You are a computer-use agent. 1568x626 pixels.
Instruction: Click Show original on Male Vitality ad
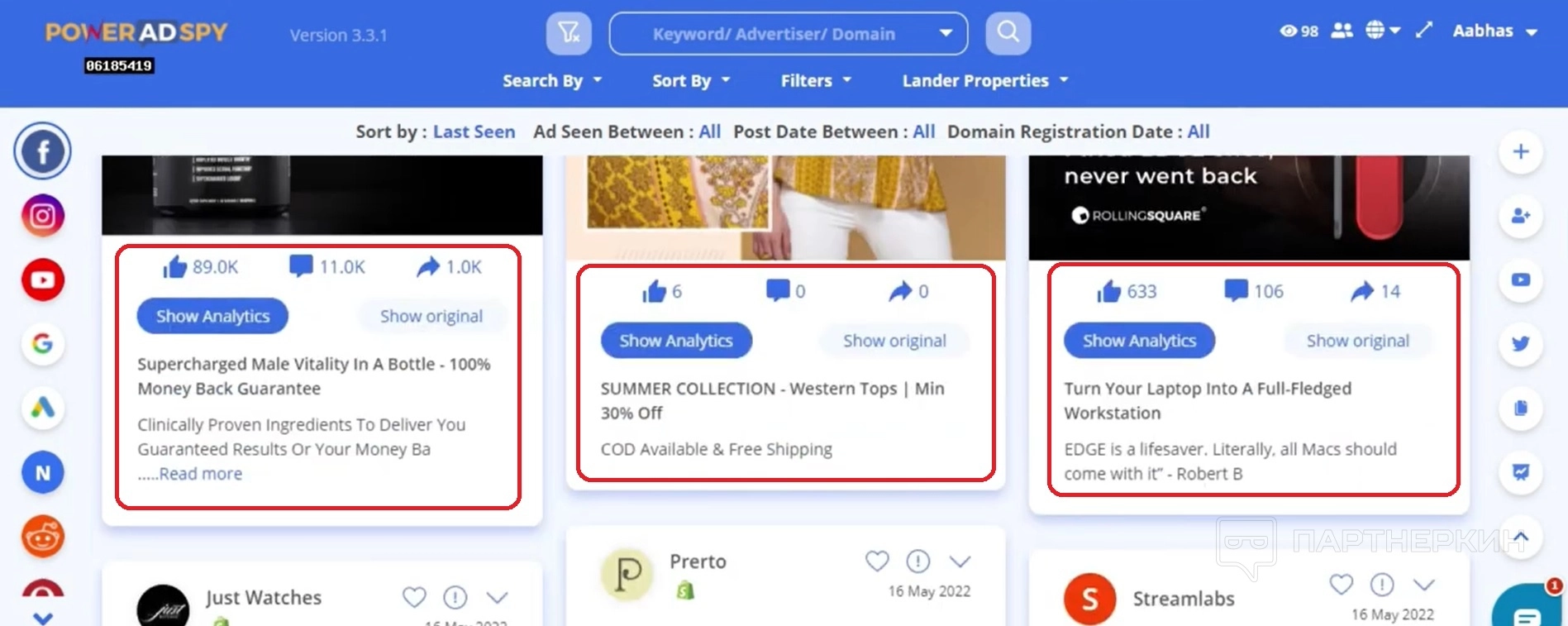pyautogui.click(x=431, y=316)
